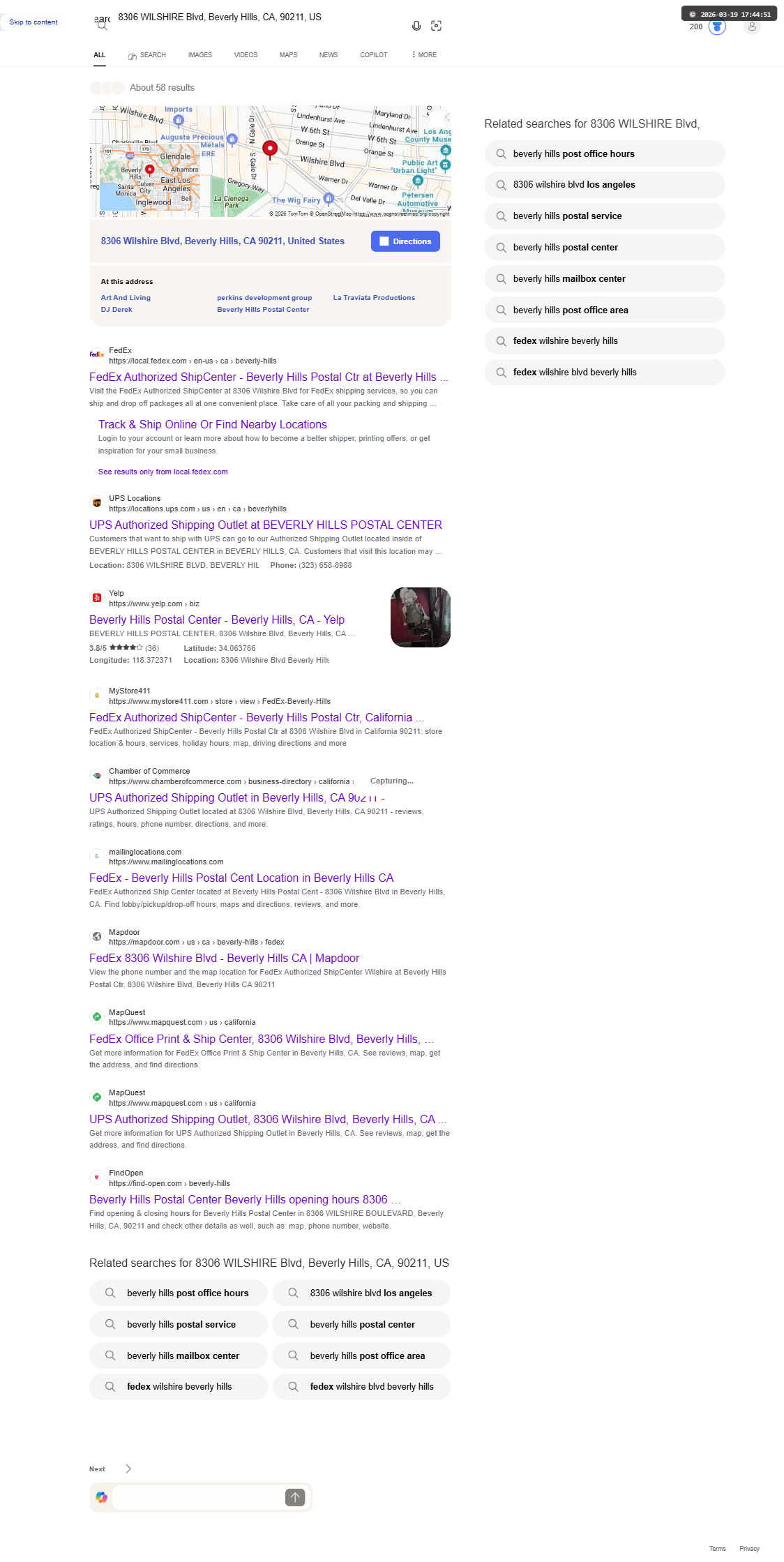
Task: Switch to the Maps tab
Action: (x=288, y=54)
